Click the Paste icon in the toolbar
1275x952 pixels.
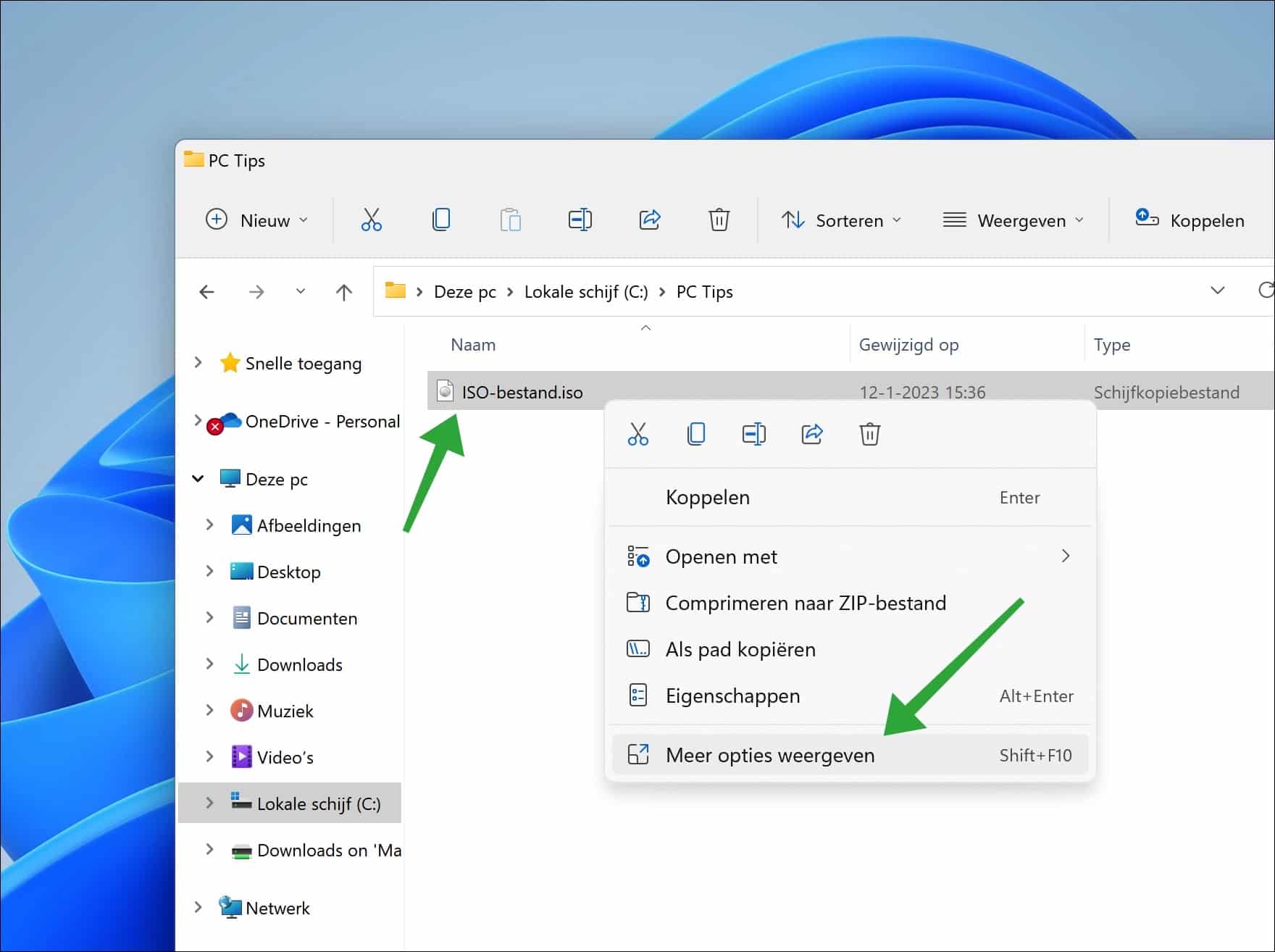511,220
